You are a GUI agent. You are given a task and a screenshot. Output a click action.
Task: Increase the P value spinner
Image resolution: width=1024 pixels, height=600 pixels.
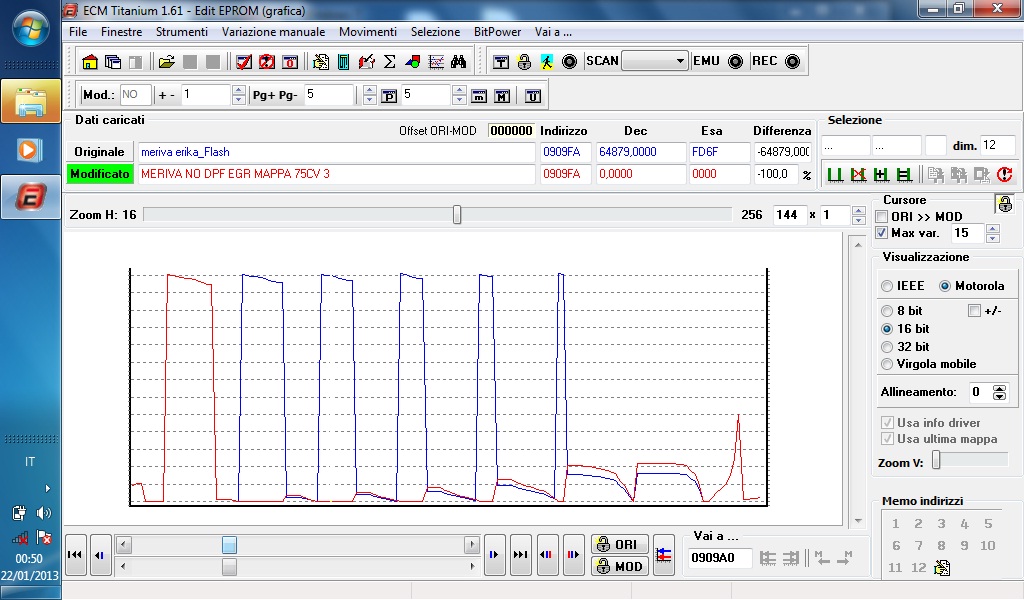[459, 90]
